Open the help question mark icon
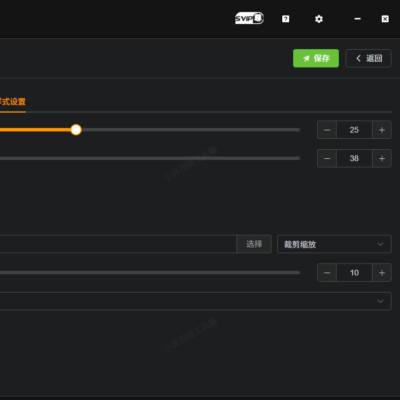This screenshot has height=400, width=400. point(285,19)
